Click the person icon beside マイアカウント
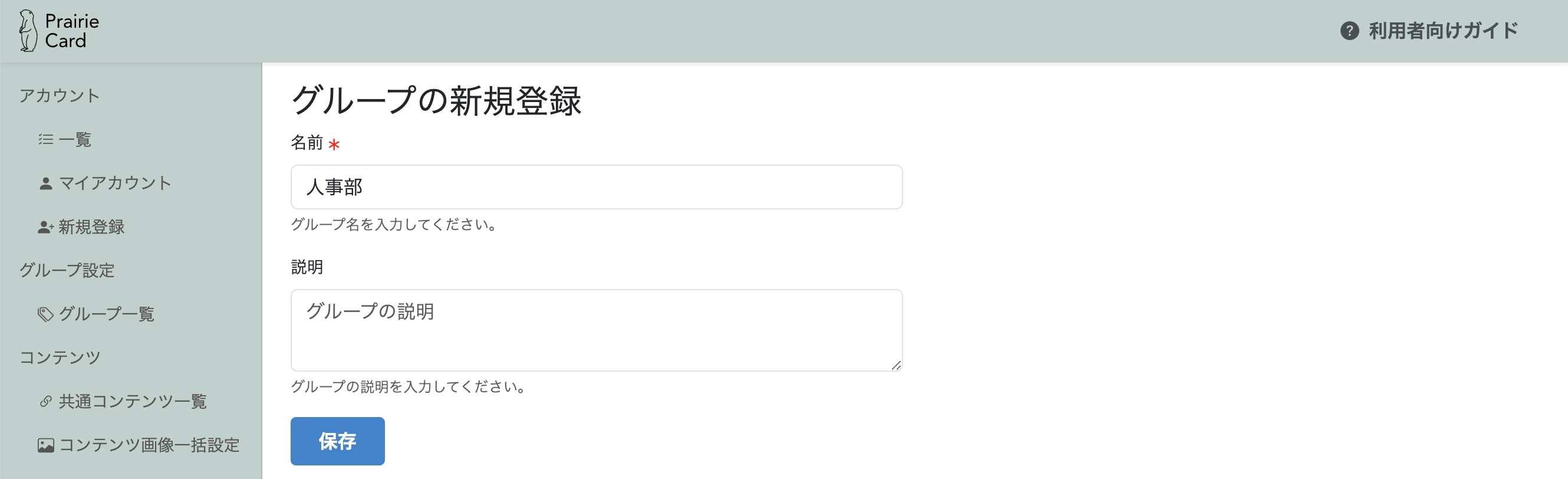 tap(45, 183)
